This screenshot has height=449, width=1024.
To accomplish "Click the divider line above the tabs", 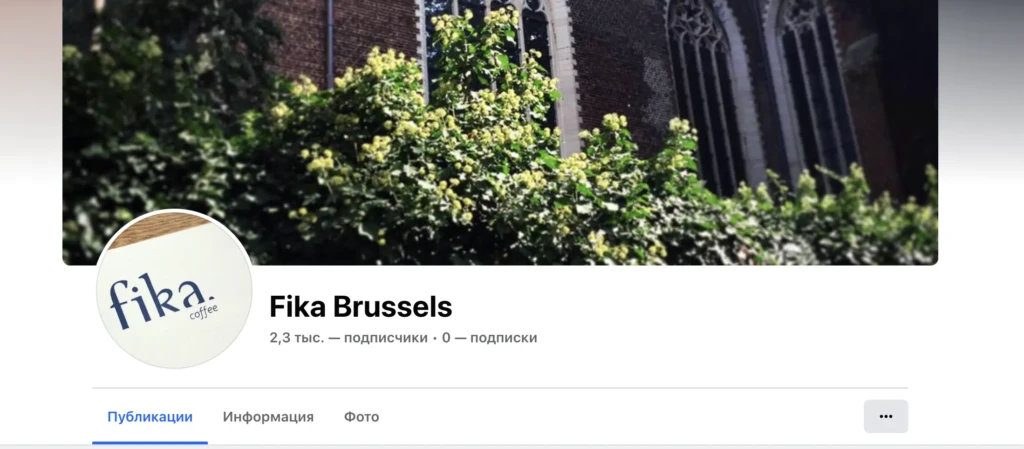I will 500,388.
